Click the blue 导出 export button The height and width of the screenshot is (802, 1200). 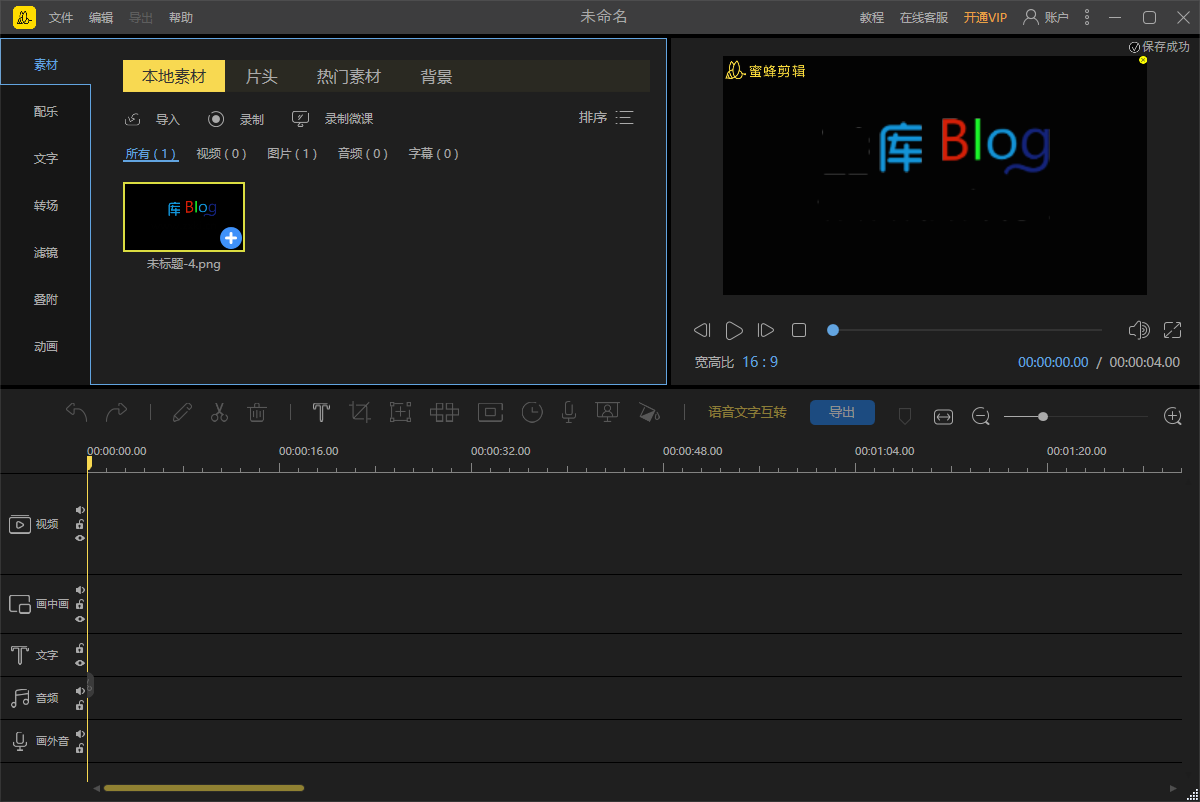pos(842,412)
